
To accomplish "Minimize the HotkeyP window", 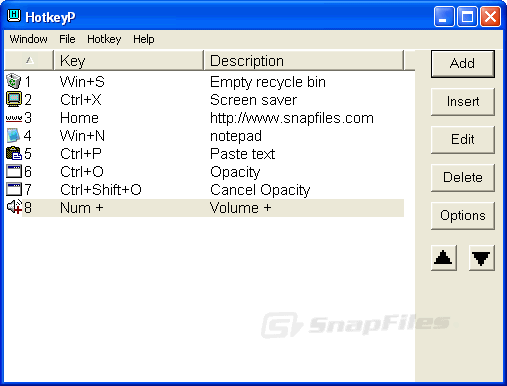I will (444, 16).
